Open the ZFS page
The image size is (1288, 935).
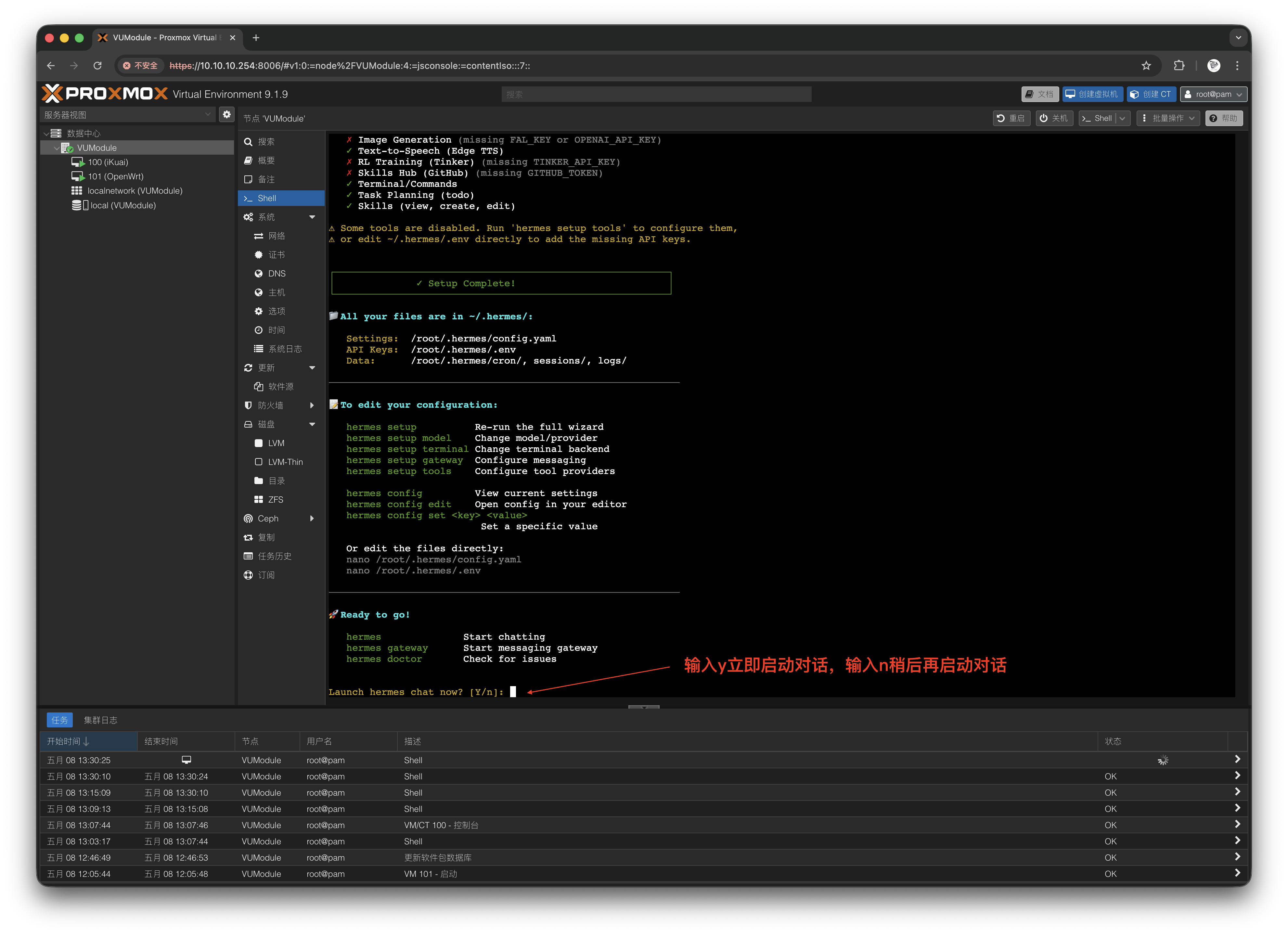[x=280, y=500]
